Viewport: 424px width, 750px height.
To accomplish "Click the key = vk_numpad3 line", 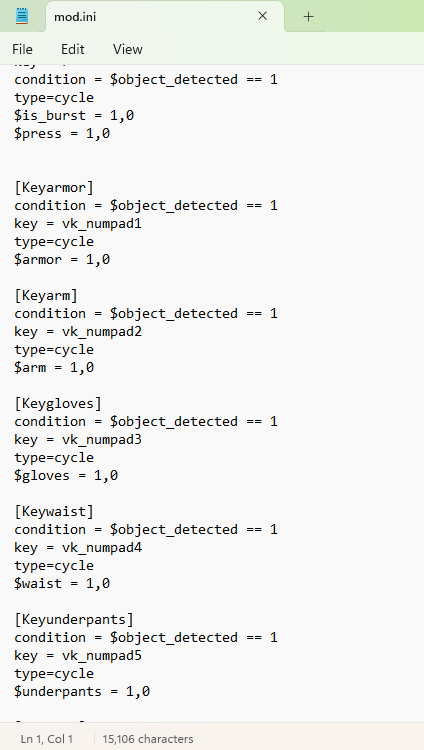I will tap(78, 440).
